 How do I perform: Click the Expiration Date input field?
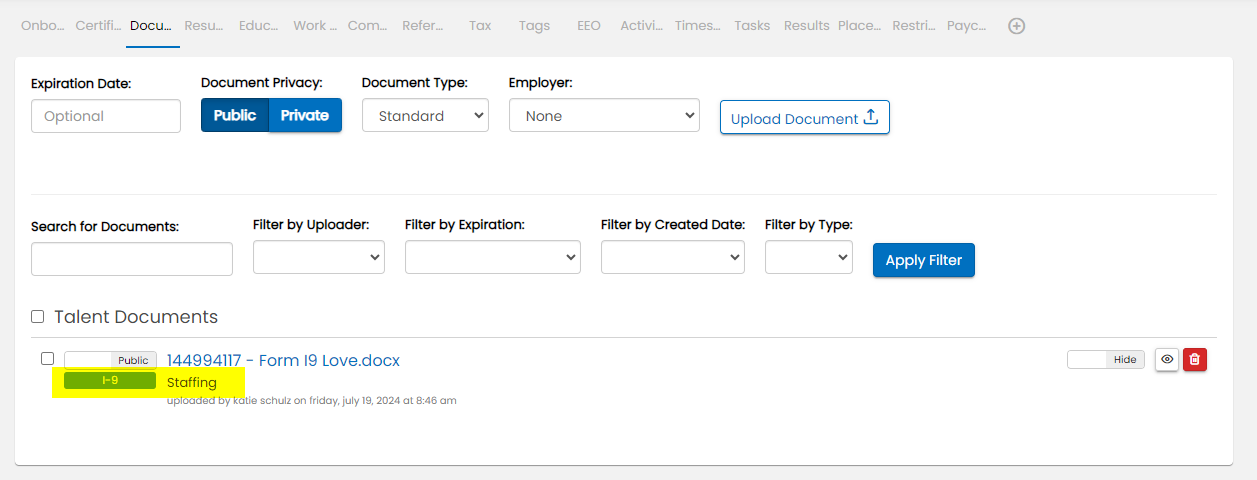coord(106,116)
